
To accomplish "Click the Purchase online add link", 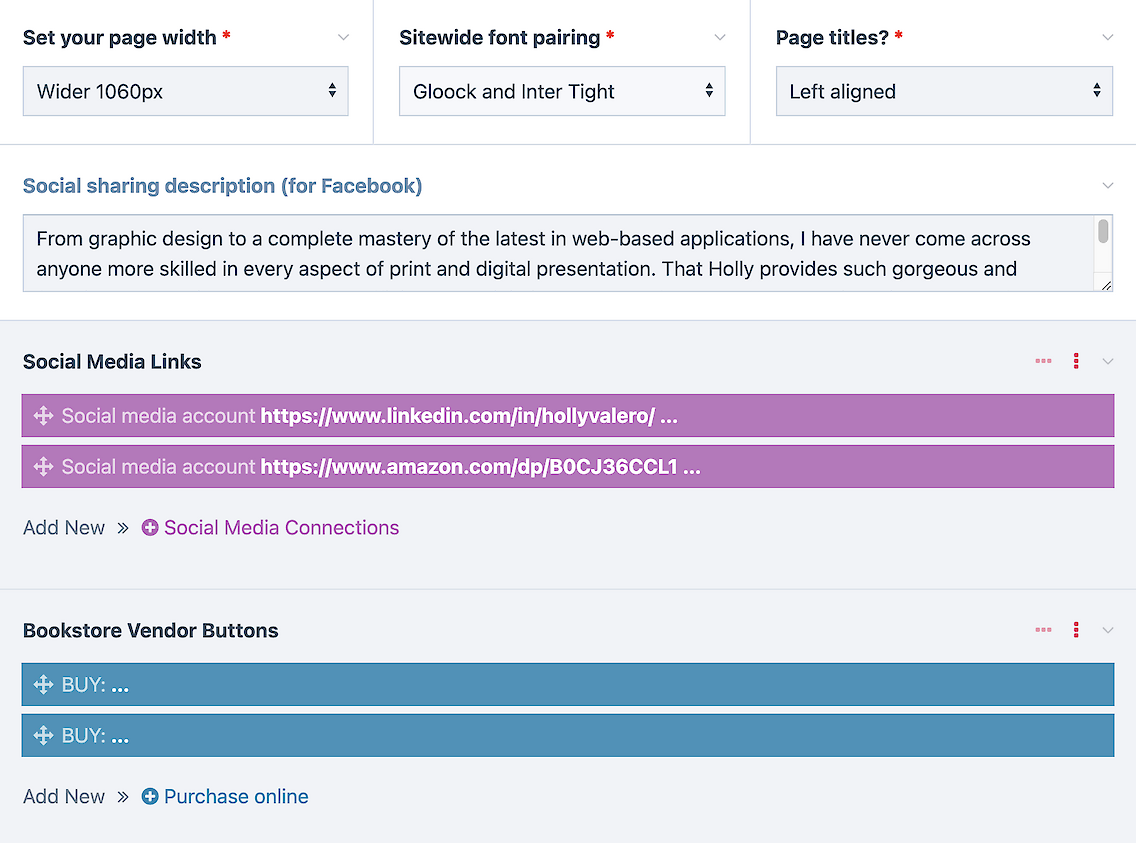I will tap(236, 797).
